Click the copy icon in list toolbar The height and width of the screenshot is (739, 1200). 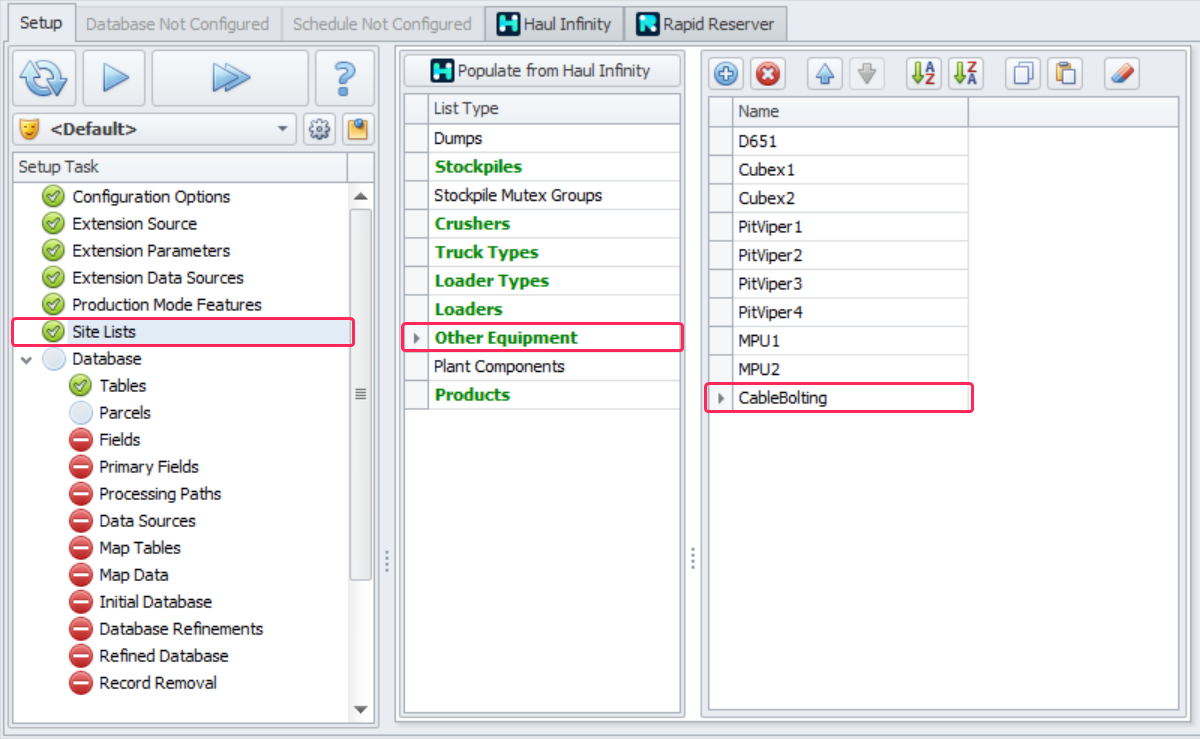tap(1023, 74)
